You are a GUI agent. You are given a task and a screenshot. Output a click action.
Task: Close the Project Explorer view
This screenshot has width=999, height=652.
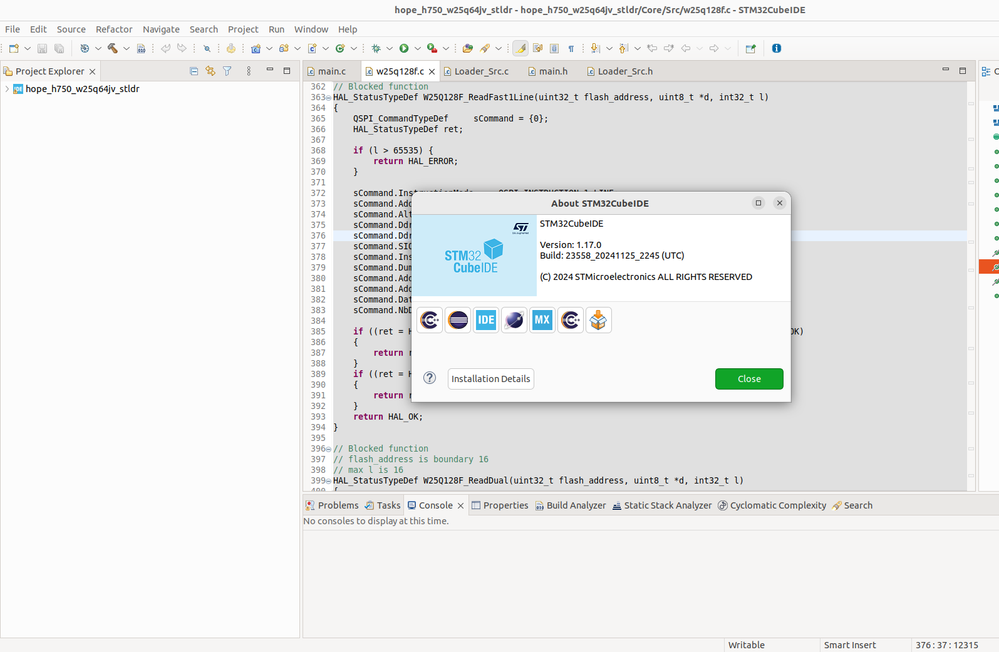(92, 71)
